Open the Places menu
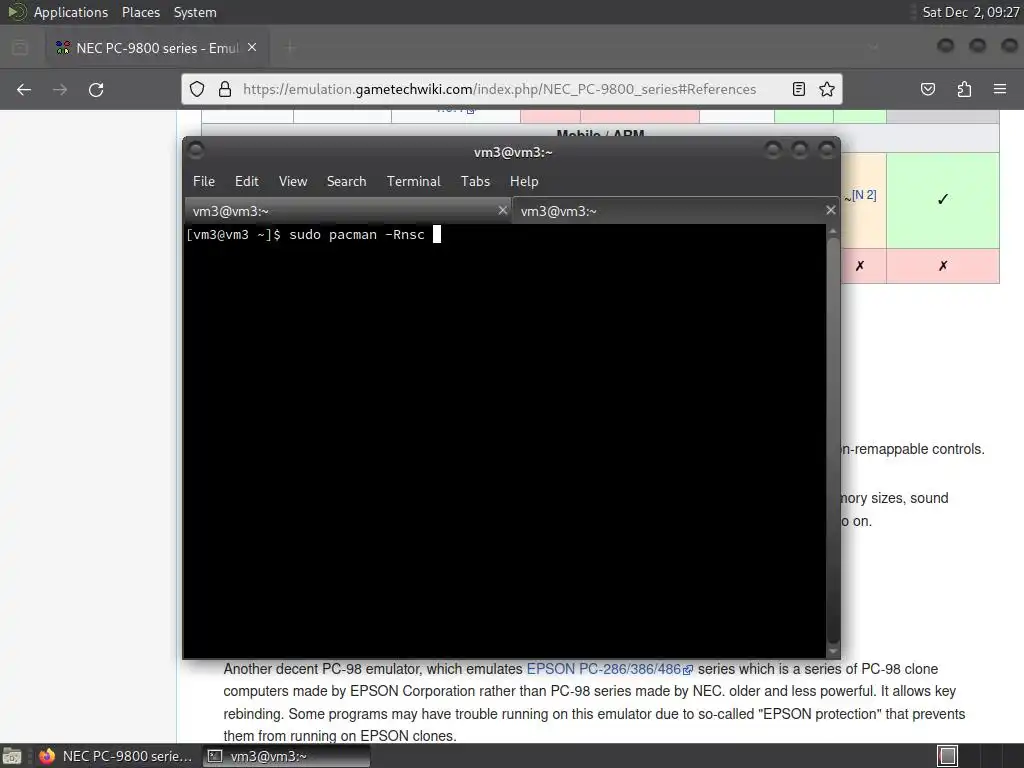The height and width of the screenshot is (768, 1024). 140,12
